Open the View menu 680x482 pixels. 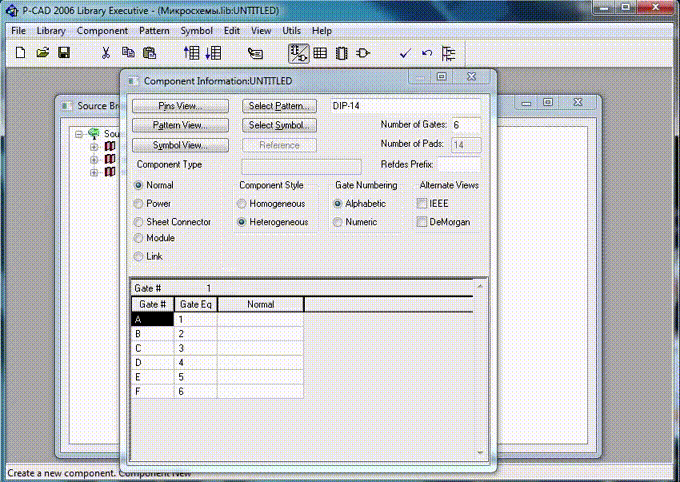coord(261,31)
